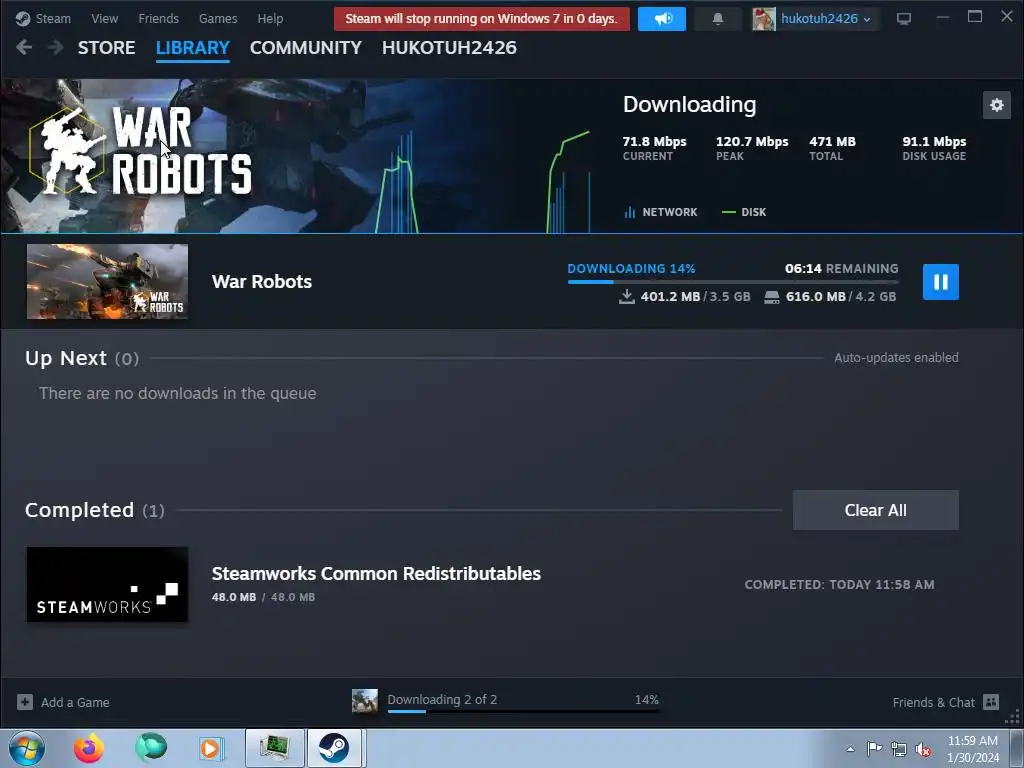The image size is (1024, 768).
Task: Open download settings gear
Action: pyautogui.click(x=997, y=105)
